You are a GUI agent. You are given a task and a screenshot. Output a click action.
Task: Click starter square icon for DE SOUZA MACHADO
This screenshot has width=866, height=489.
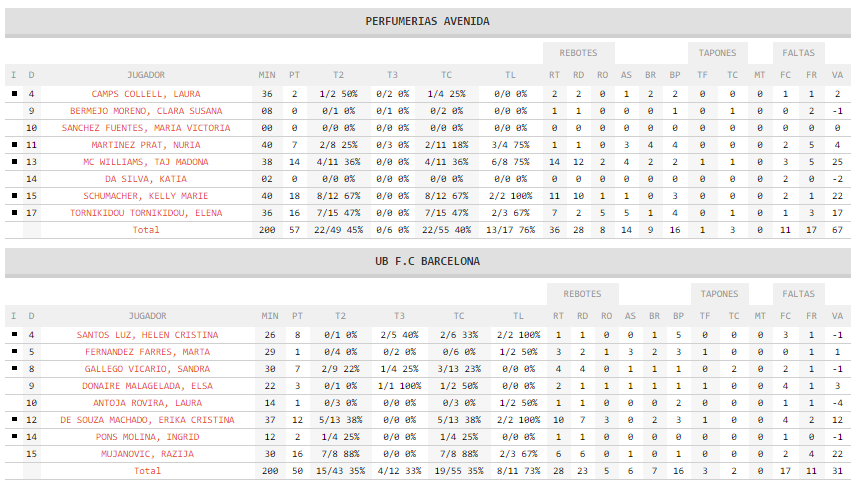[x=14, y=419]
